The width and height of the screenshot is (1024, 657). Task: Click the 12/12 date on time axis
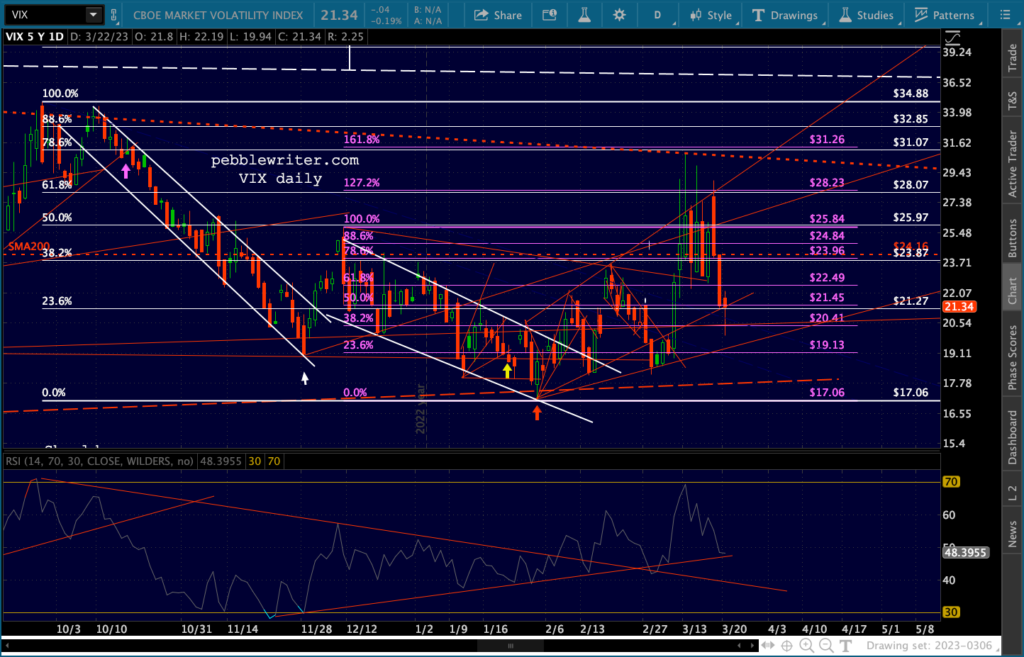pos(362,629)
